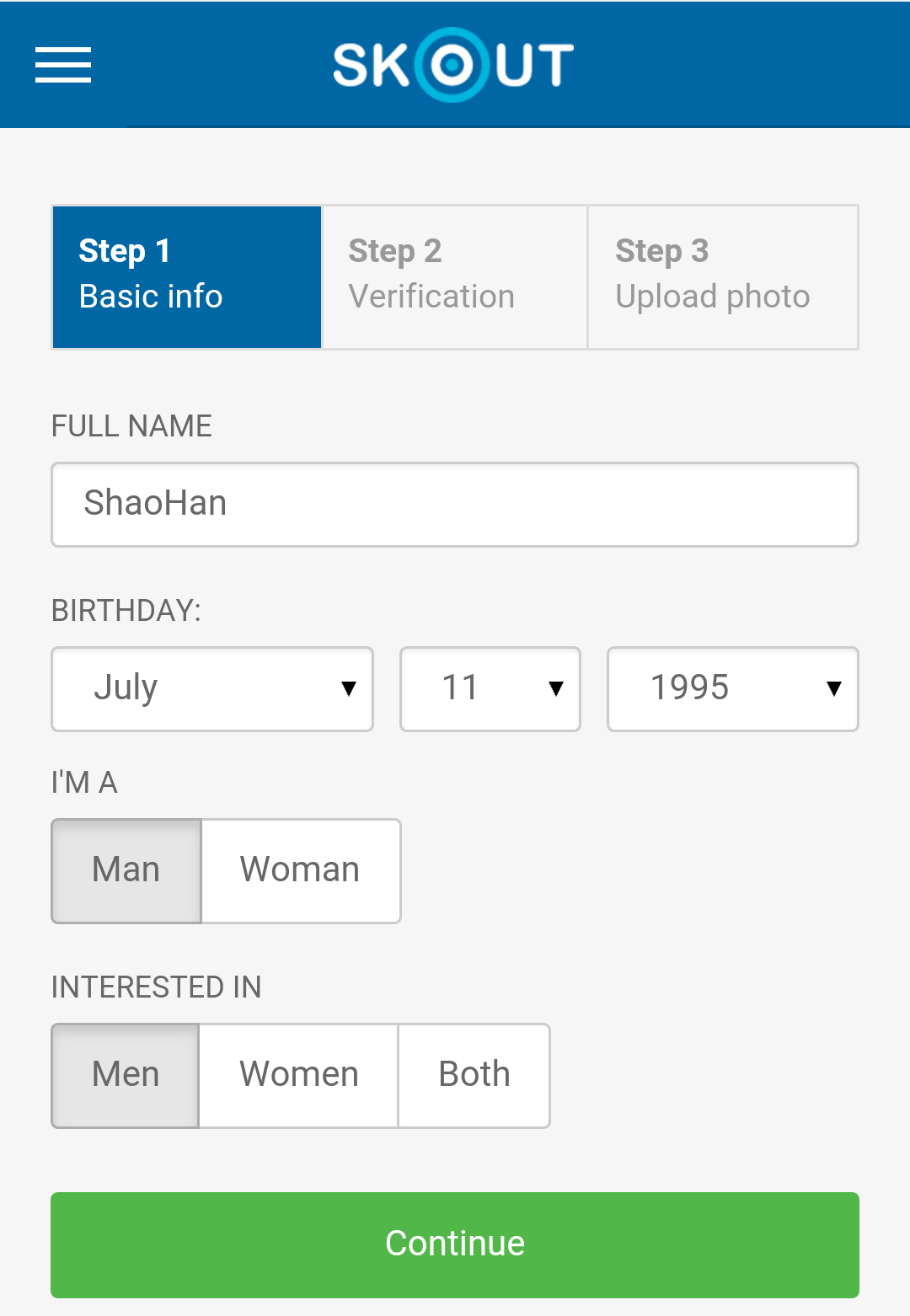Click the month dropdown arrow
Image resolution: width=910 pixels, height=1316 pixels.
[348, 689]
